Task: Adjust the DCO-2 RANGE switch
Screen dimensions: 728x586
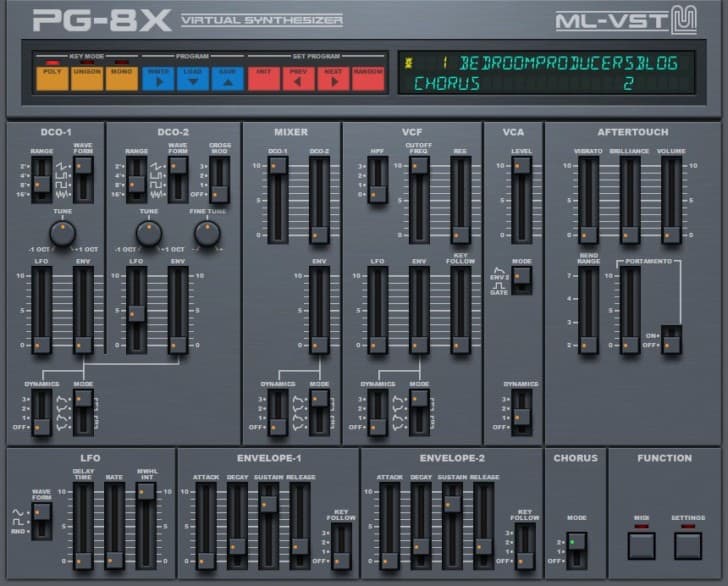Action: (x=136, y=180)
